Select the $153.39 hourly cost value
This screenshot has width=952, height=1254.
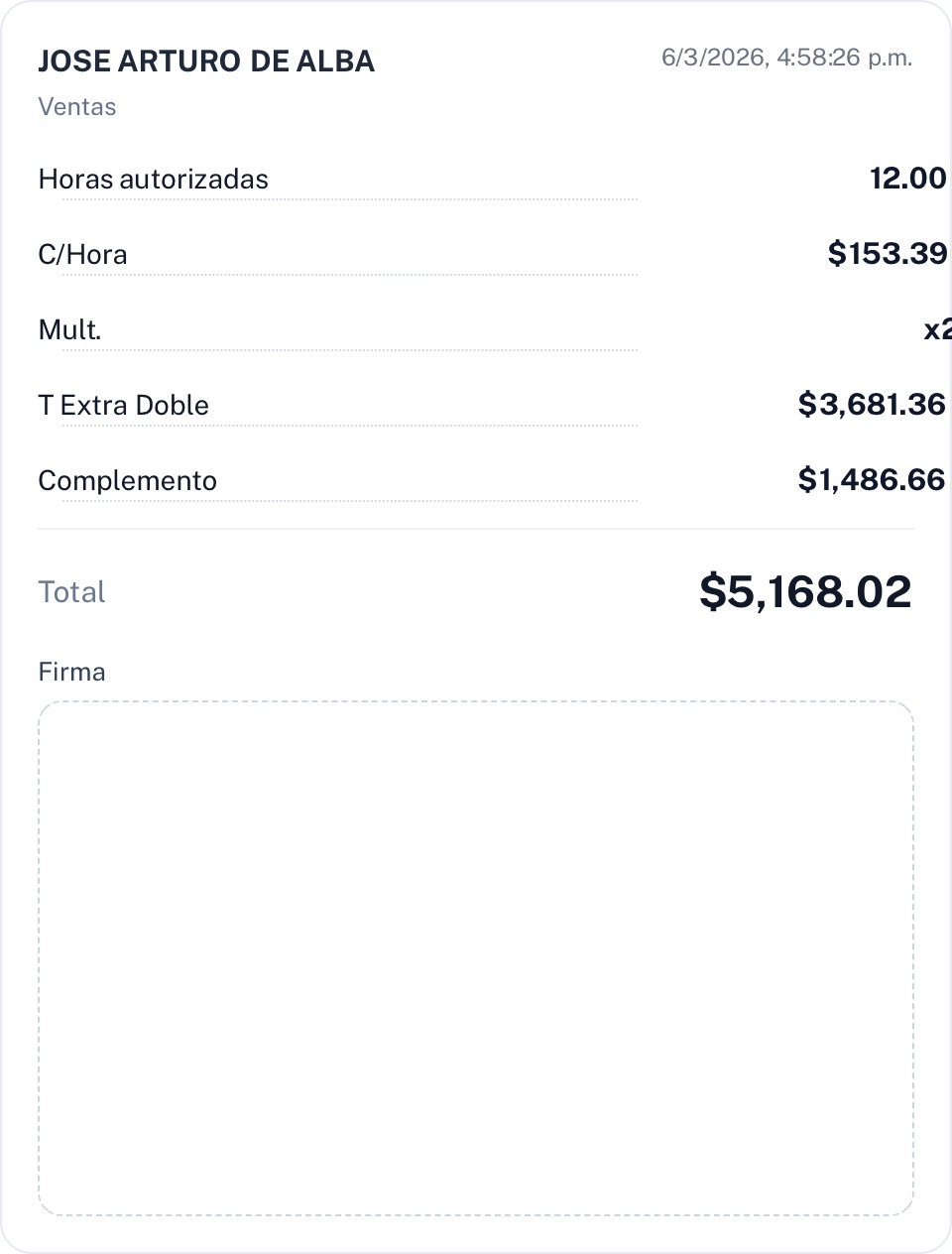pos(887,254)
